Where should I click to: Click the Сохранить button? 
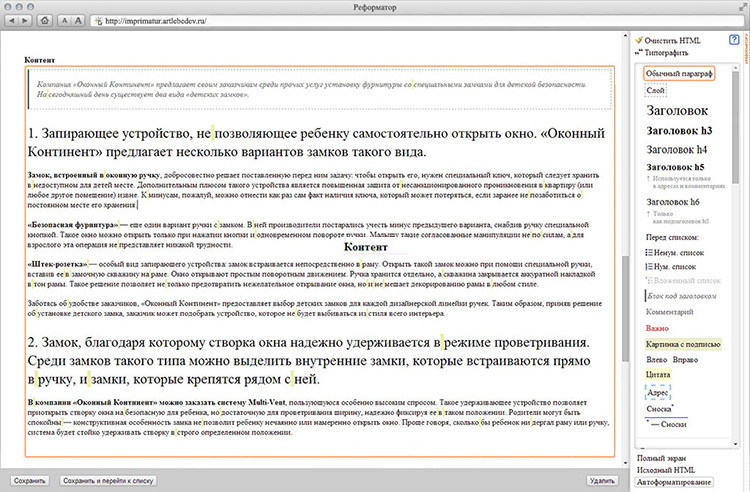click(x=30, y=481)
